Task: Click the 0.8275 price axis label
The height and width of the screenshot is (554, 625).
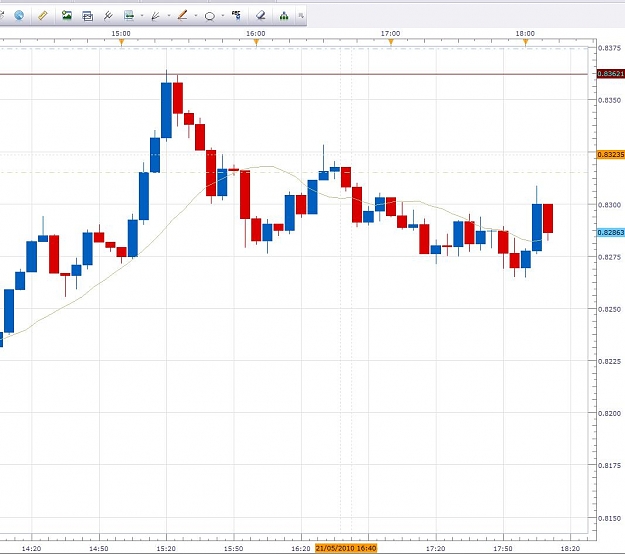Action: click(x=609, y=257)
